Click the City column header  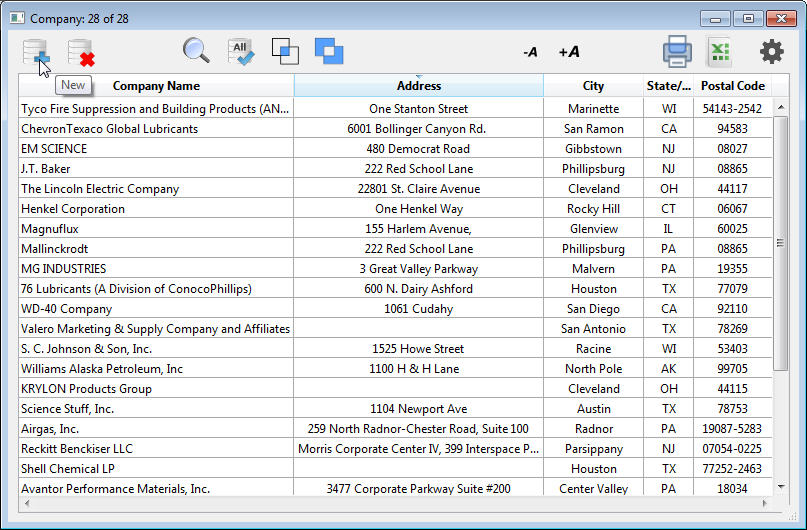coord(593,86)
